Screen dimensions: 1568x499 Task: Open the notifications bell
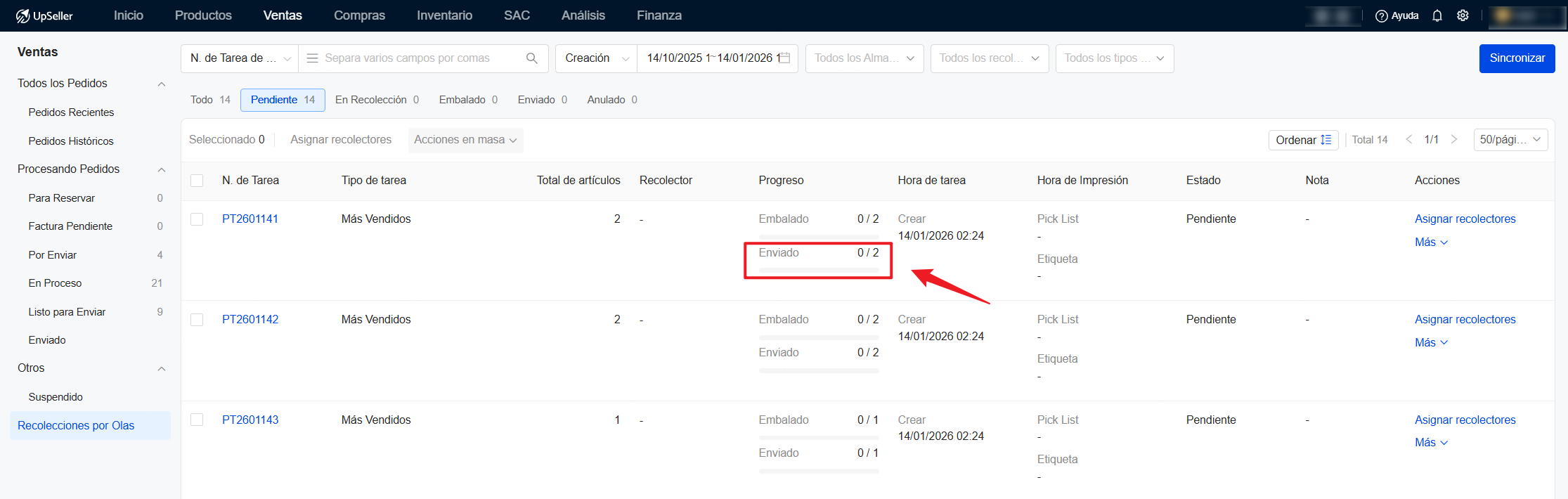(x=1437, y=15)
